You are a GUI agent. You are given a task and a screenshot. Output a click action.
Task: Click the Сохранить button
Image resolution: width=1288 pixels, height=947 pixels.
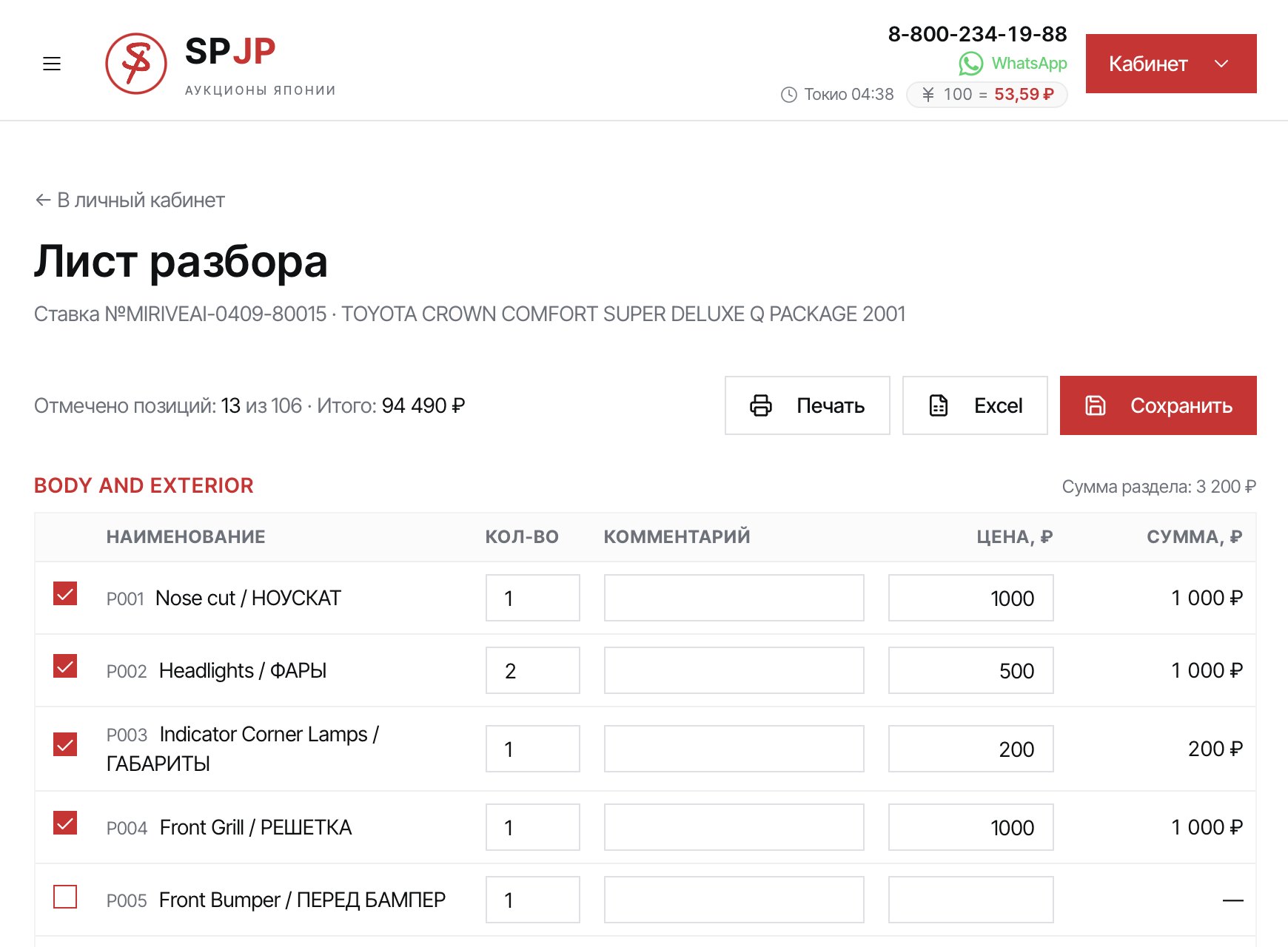(x=1158, y=405)
